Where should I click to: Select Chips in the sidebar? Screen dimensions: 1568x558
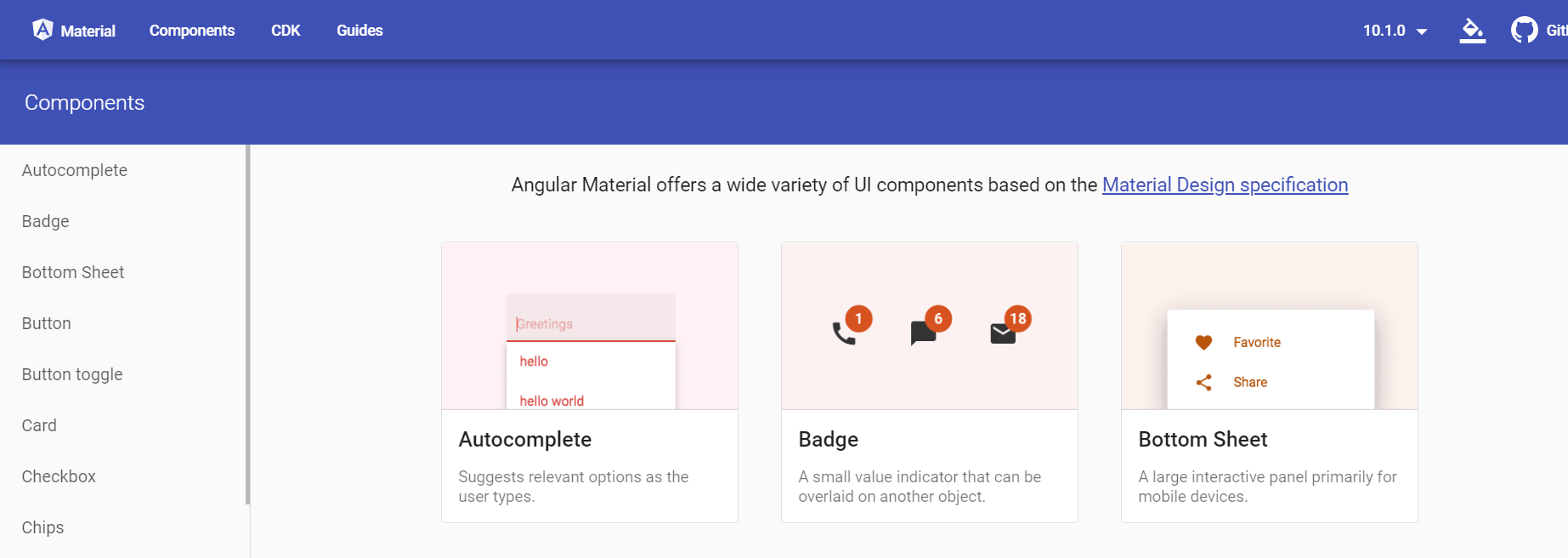coord(42,527)
